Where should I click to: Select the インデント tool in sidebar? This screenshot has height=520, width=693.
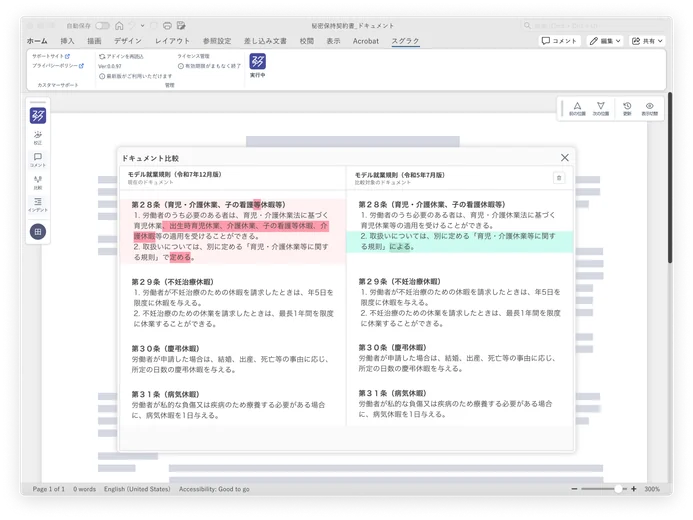click(x=38, y=205)
